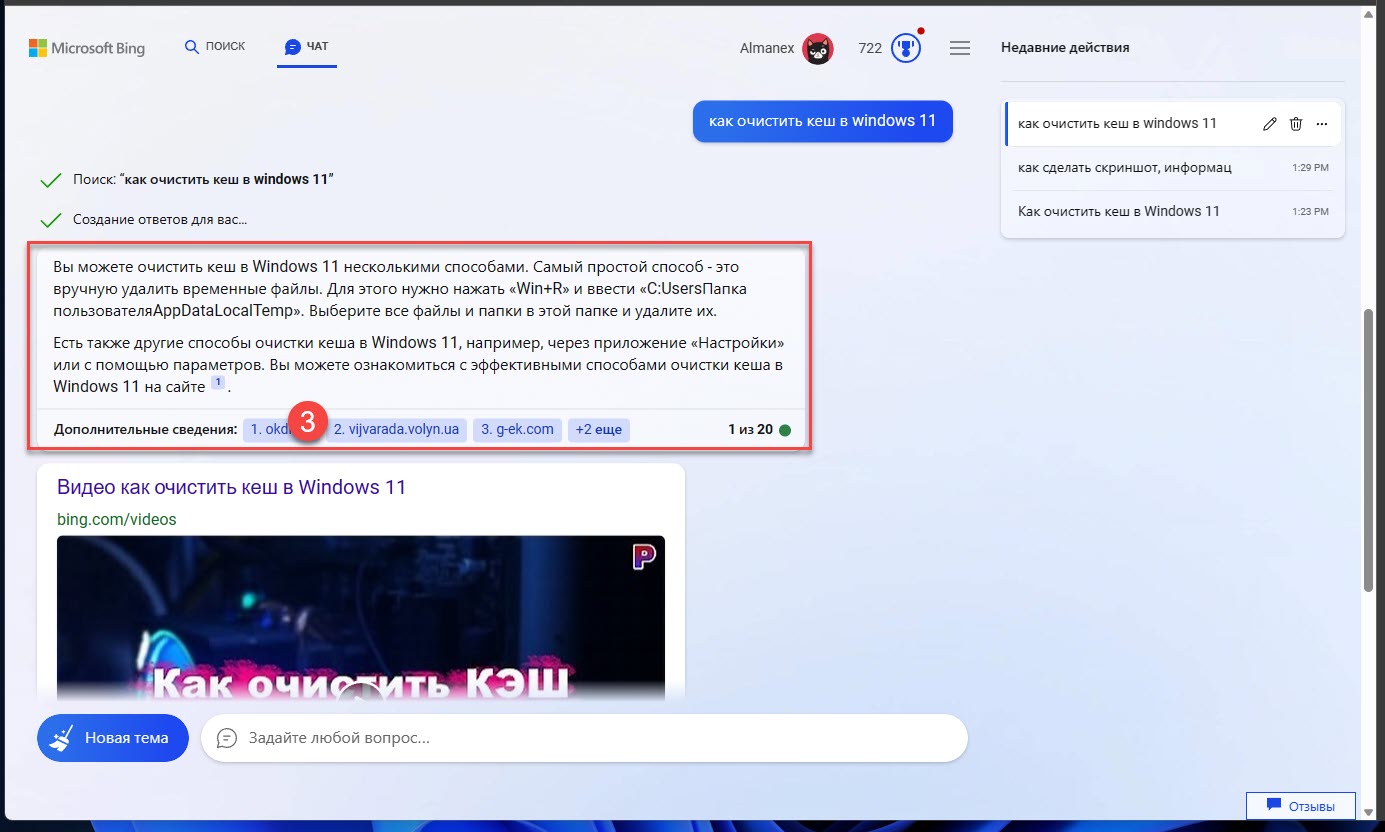Open the Almanex profile avatar
The height and width of the screenshot is (832, 1385).
818,48
